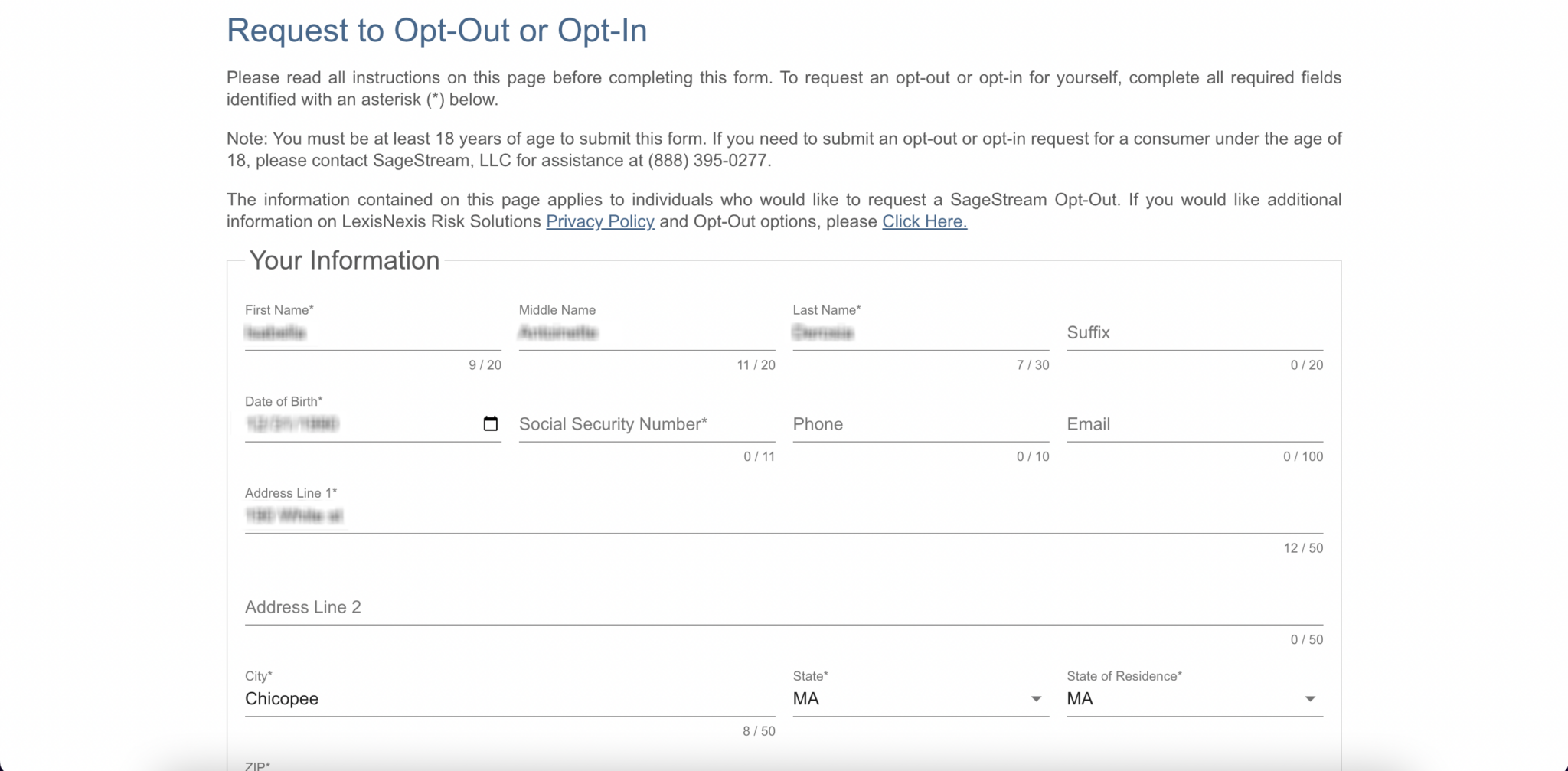Follow the 'Click Here' opt-out link
This screenshot has height=771, width=1568.
click(924, 221)
